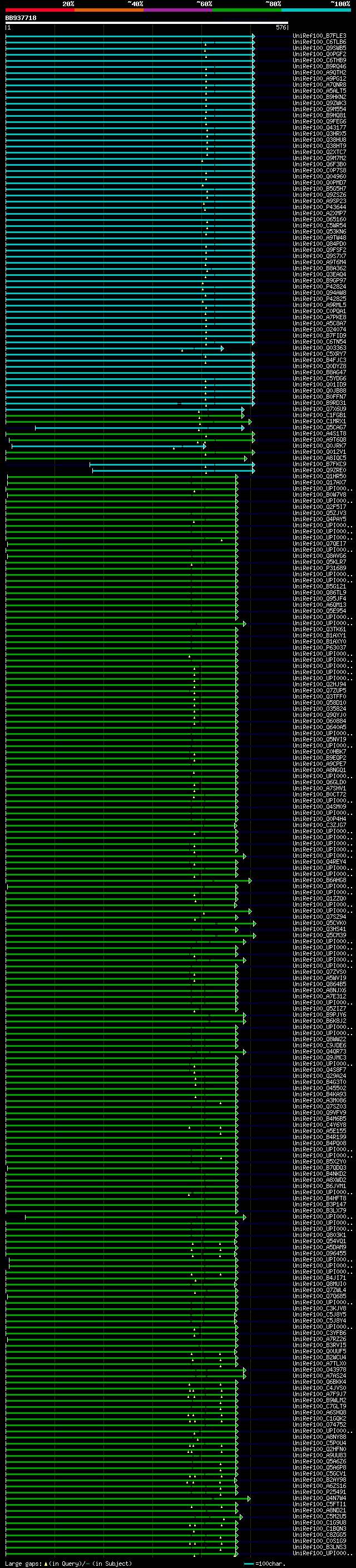
Task: Open hit UniRef100_C6TH89
Action: coord(319,60)
